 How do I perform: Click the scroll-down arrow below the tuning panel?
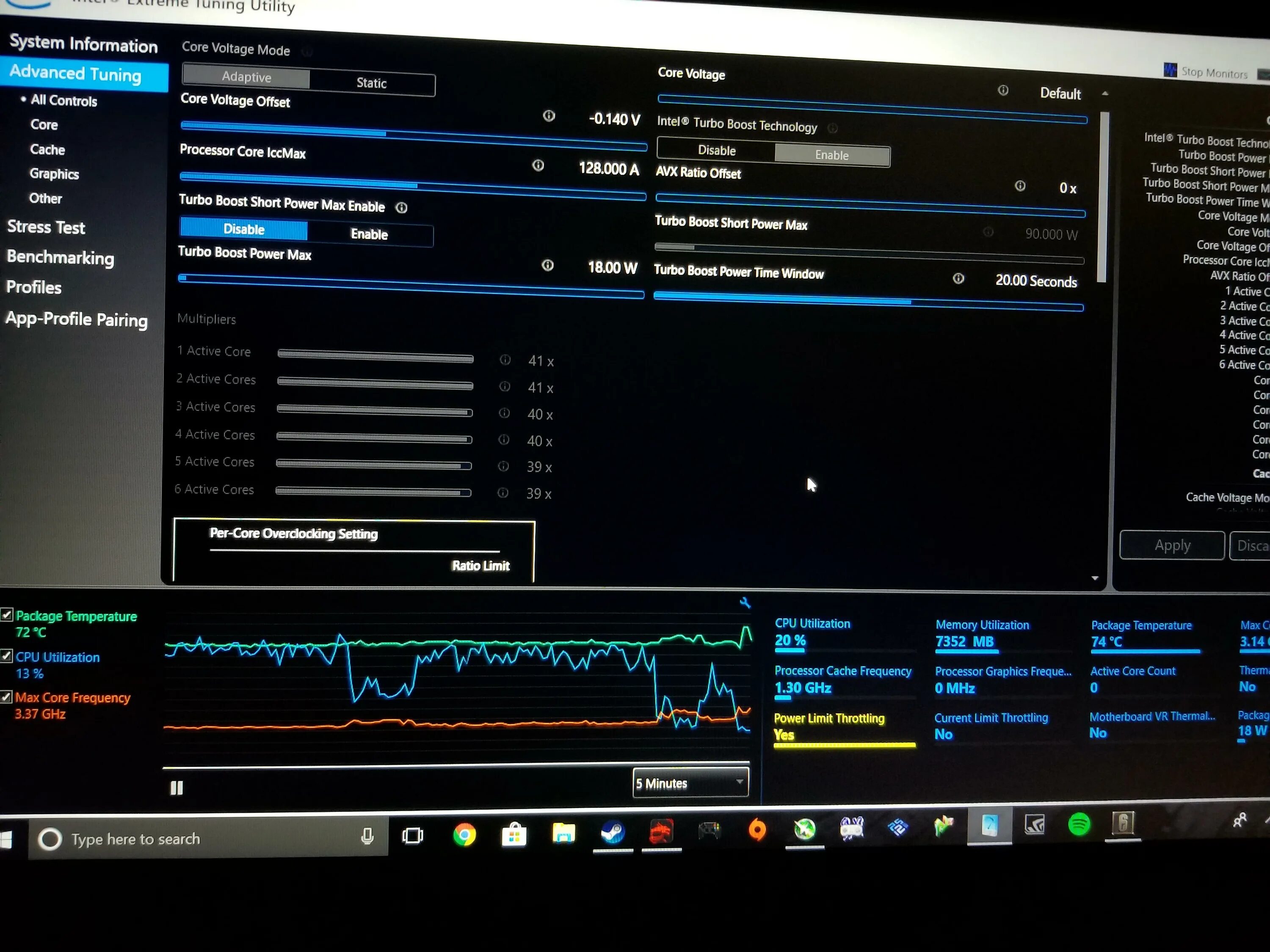[1094, 578]
